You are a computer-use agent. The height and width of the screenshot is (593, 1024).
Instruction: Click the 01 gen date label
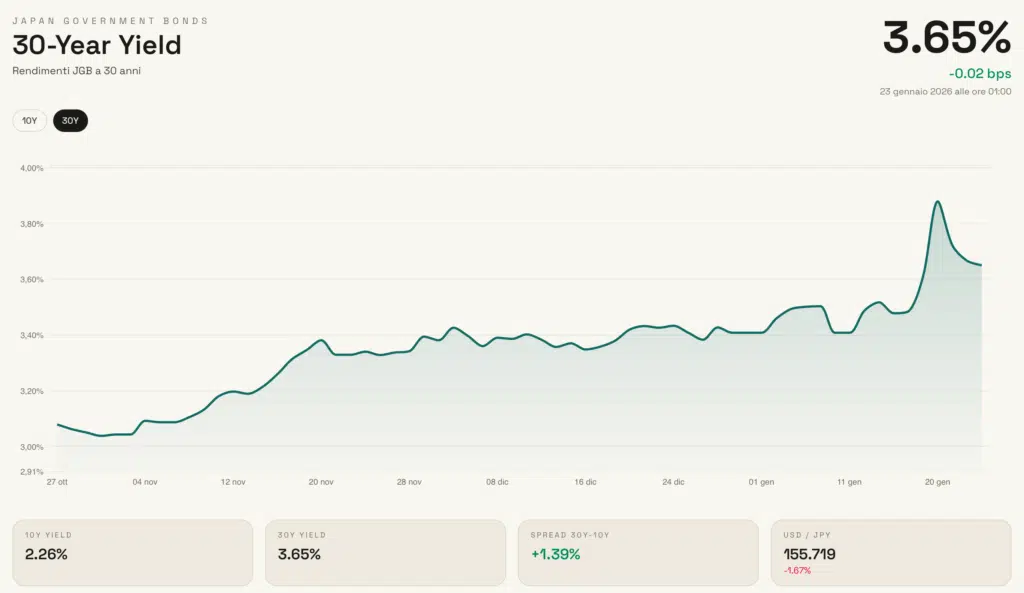(761, 482)
